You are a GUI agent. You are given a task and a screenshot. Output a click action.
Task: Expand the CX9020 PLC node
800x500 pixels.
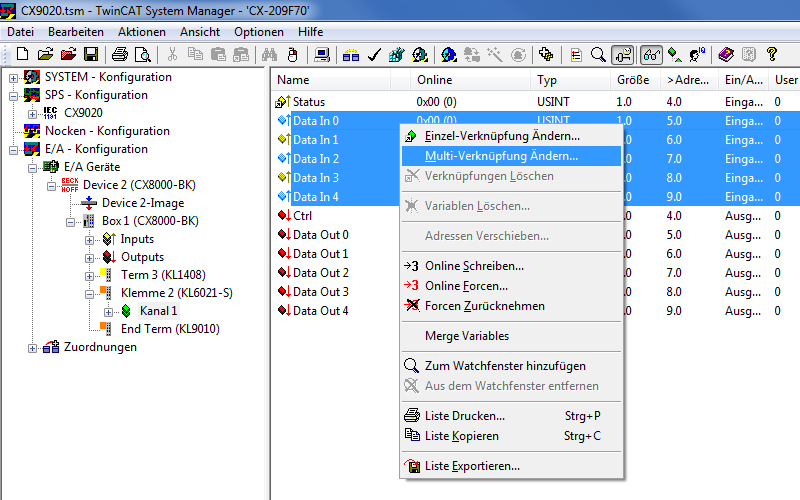[32, 114]
